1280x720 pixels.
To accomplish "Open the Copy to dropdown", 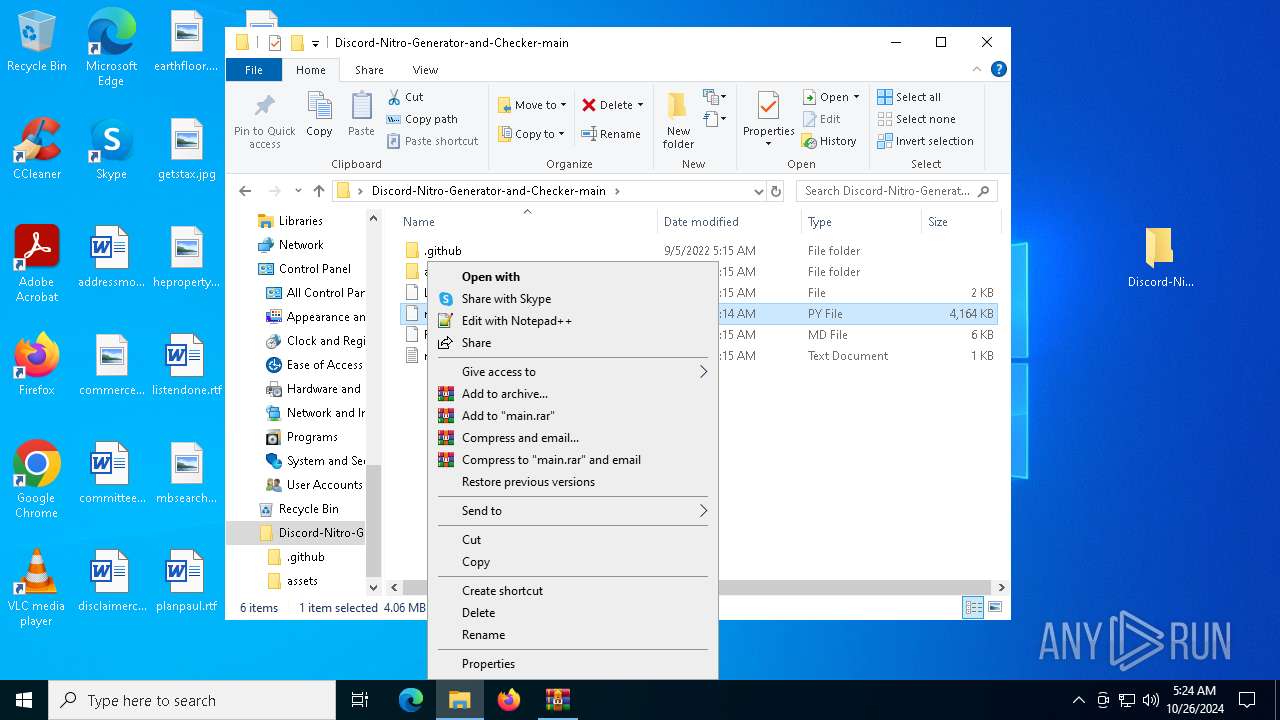I will [x=531, y=134].
